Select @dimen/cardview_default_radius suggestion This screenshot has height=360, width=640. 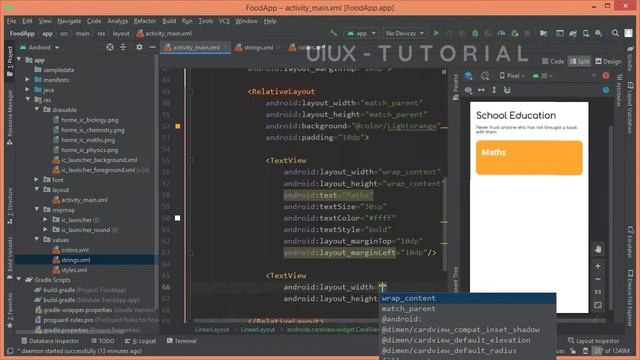click(468, 351)
